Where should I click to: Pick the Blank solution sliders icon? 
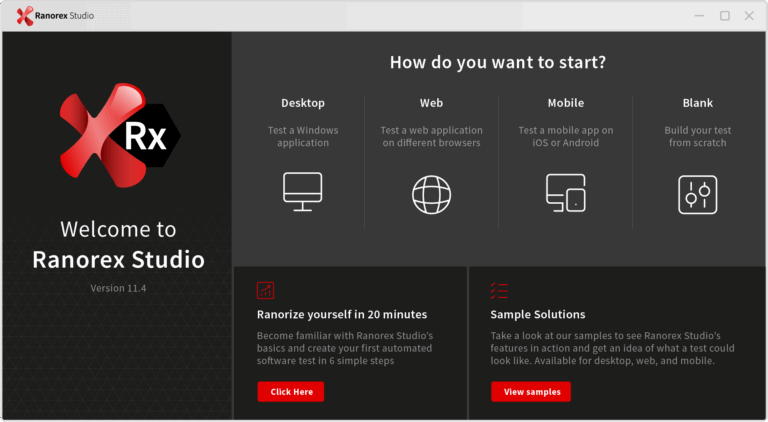coord(696,194)
